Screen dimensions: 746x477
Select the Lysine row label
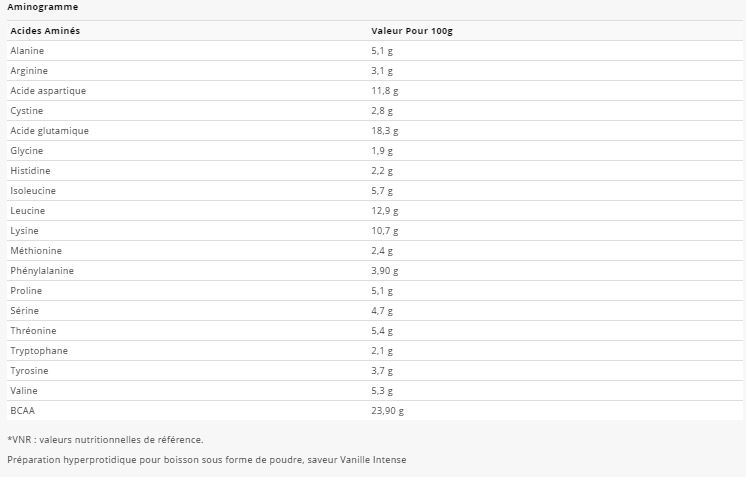pos(25,231)
